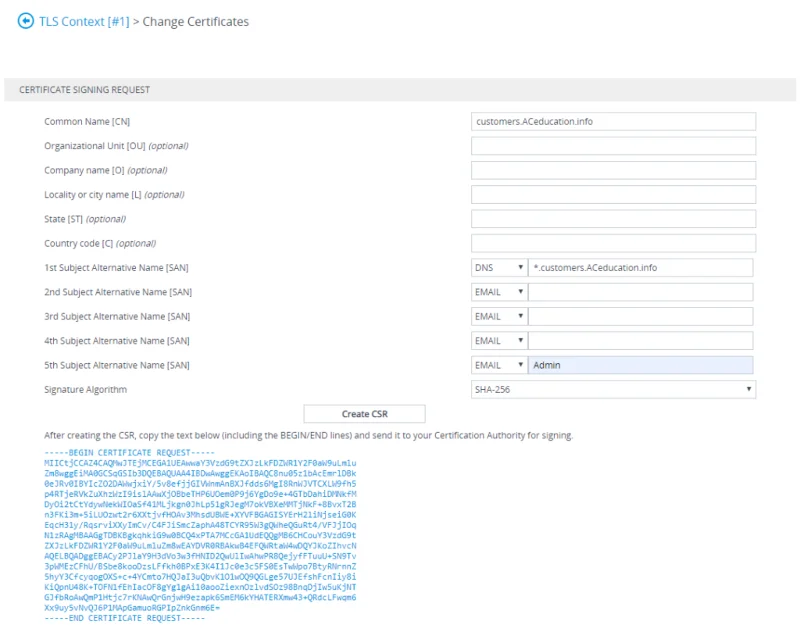Viewport: 800px width, 632px height.
Task: Open the 5th SAN type dropdown
Action: [x=499, y=365]
